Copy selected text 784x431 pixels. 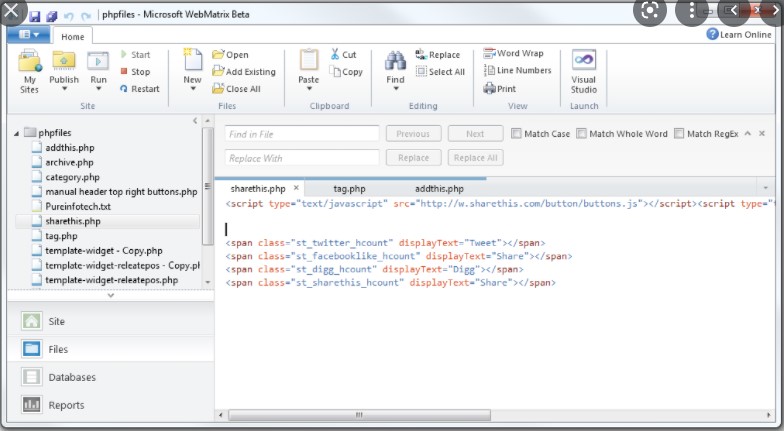tap(346, 72)
